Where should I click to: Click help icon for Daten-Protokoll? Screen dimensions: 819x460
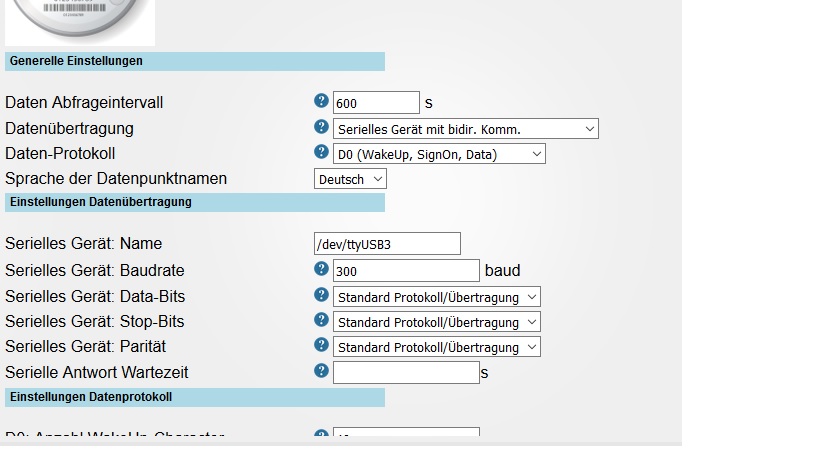click(321, 152)
